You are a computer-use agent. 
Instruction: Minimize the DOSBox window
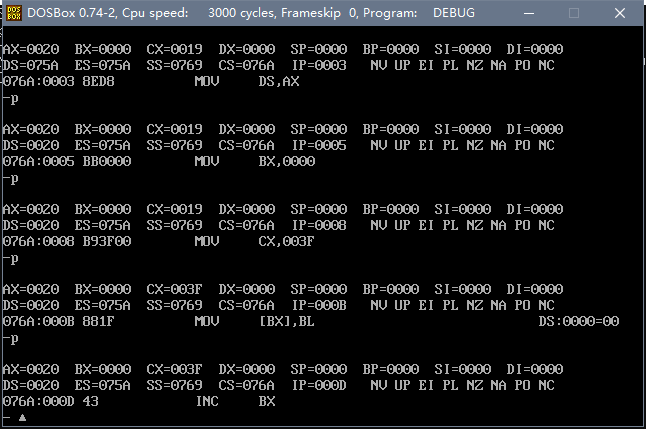(529, 13)
